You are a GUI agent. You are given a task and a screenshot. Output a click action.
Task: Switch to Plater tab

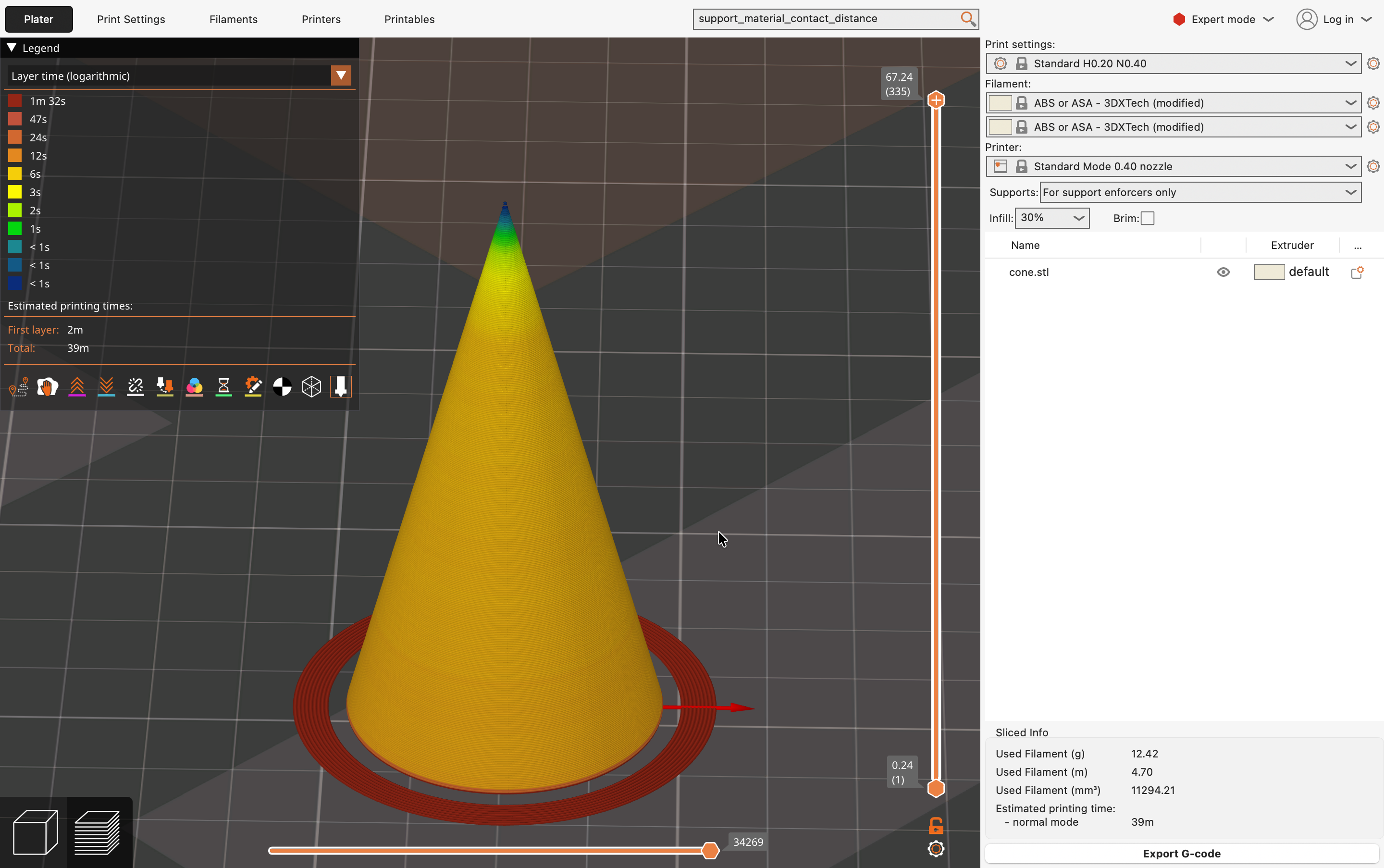click(38, 19)
